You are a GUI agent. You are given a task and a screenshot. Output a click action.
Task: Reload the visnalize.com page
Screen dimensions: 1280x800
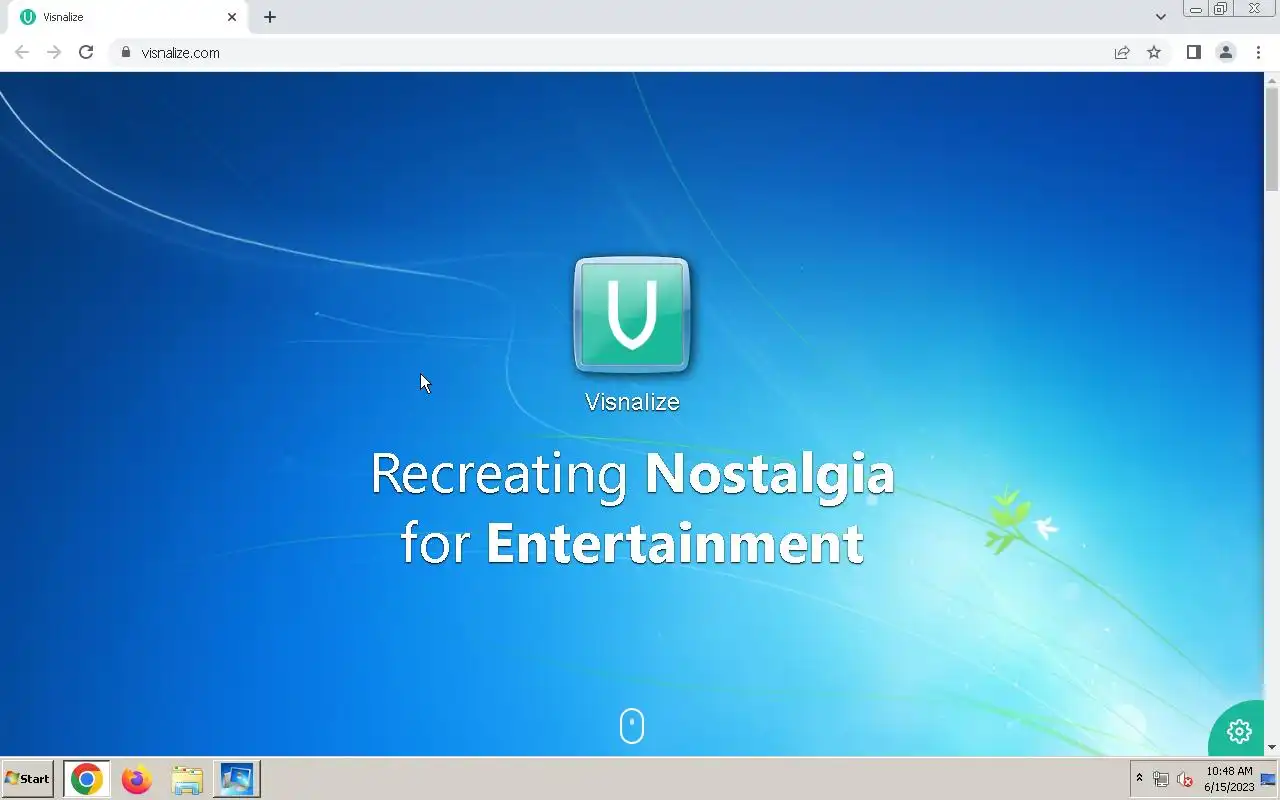tap(86, 52)
